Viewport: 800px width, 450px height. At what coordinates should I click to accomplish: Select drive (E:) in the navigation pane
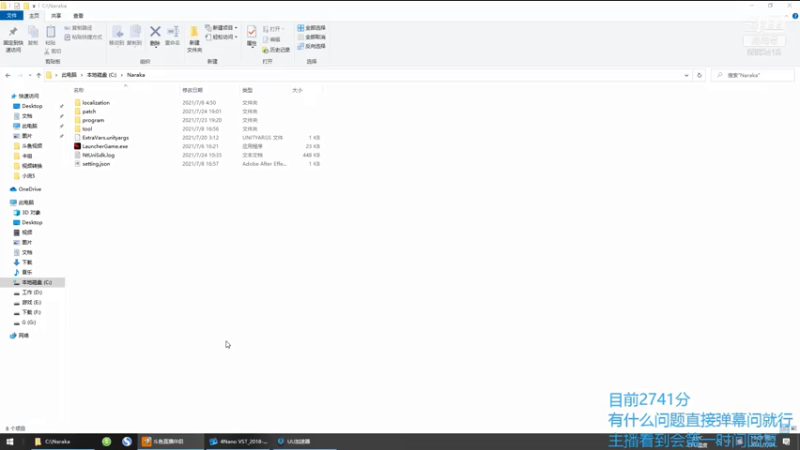pos(31,303)
